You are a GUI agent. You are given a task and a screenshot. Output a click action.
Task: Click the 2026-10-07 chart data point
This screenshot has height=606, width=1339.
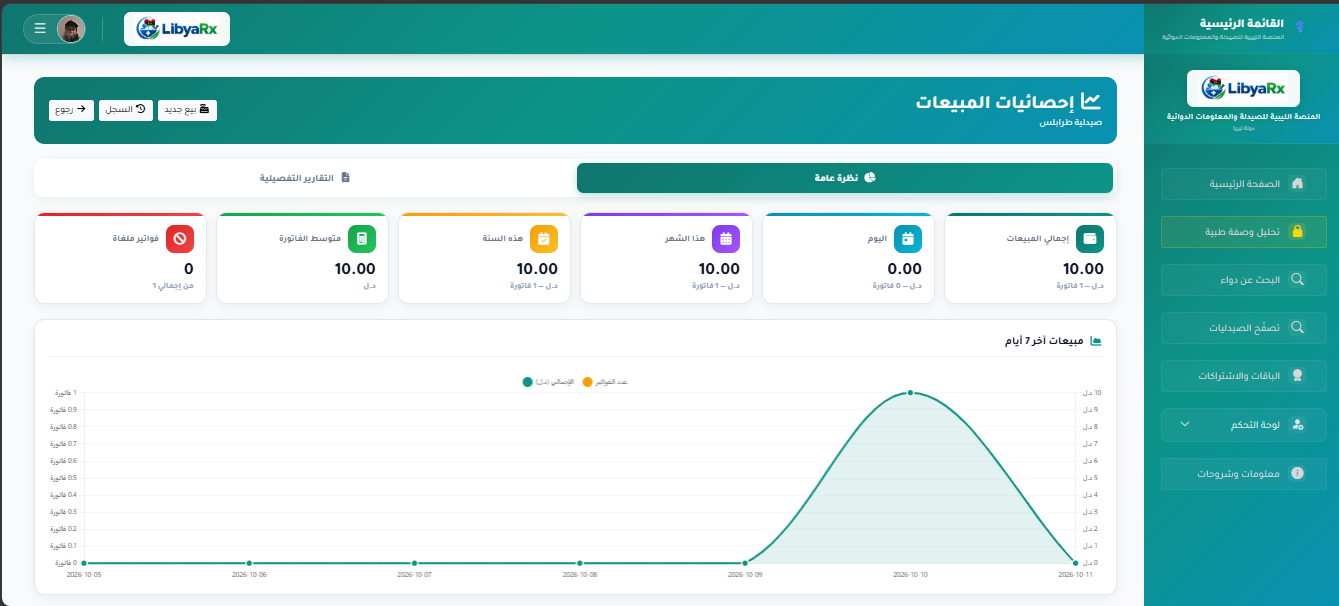(x=414, y=563)
